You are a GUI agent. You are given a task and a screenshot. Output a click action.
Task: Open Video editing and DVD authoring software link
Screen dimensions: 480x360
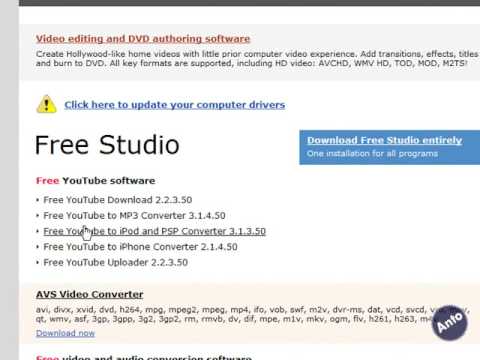(x=143, y=39)
